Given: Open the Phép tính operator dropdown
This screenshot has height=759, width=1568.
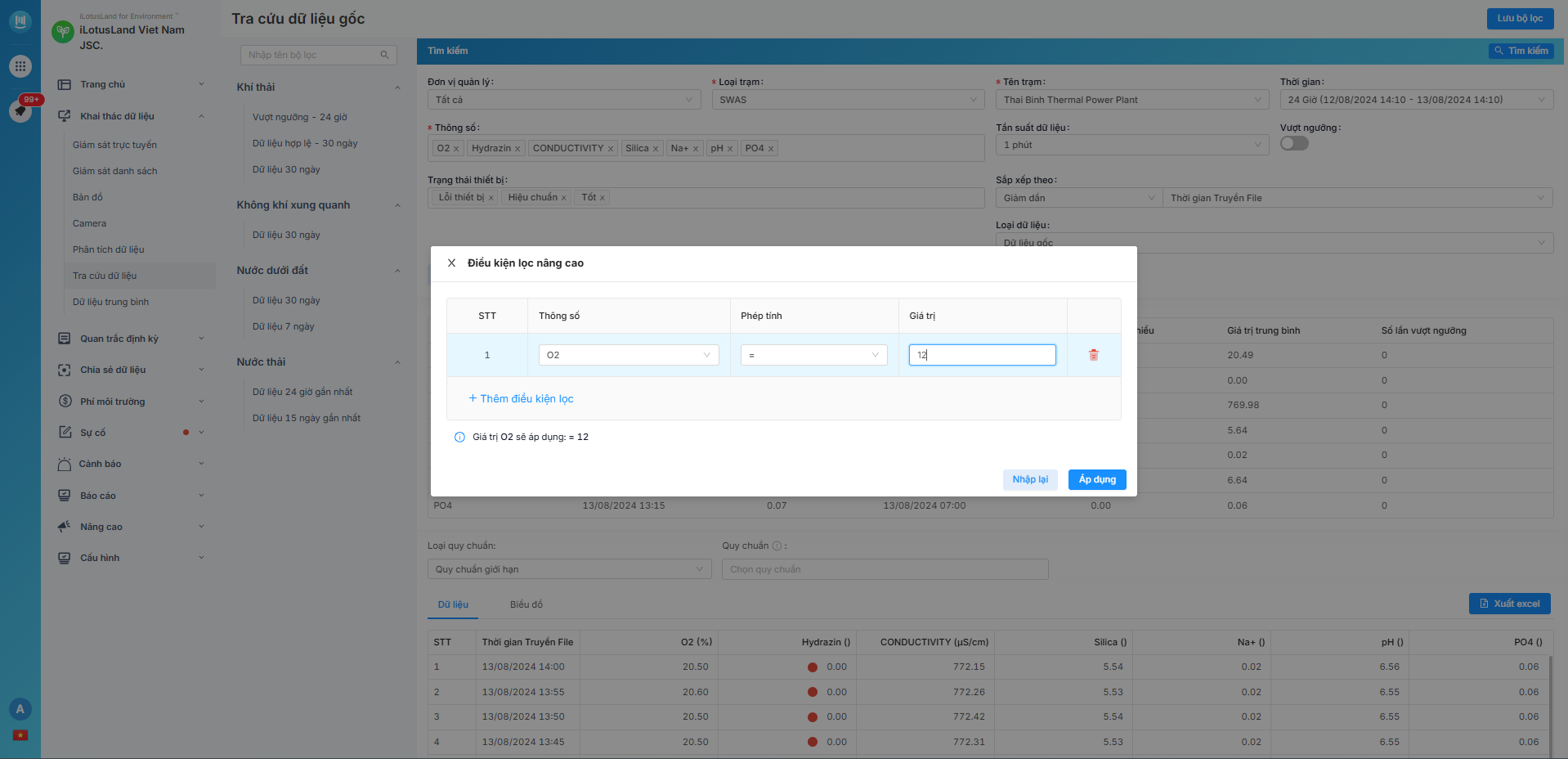Looking at the screenshot, I should point(814,355).
